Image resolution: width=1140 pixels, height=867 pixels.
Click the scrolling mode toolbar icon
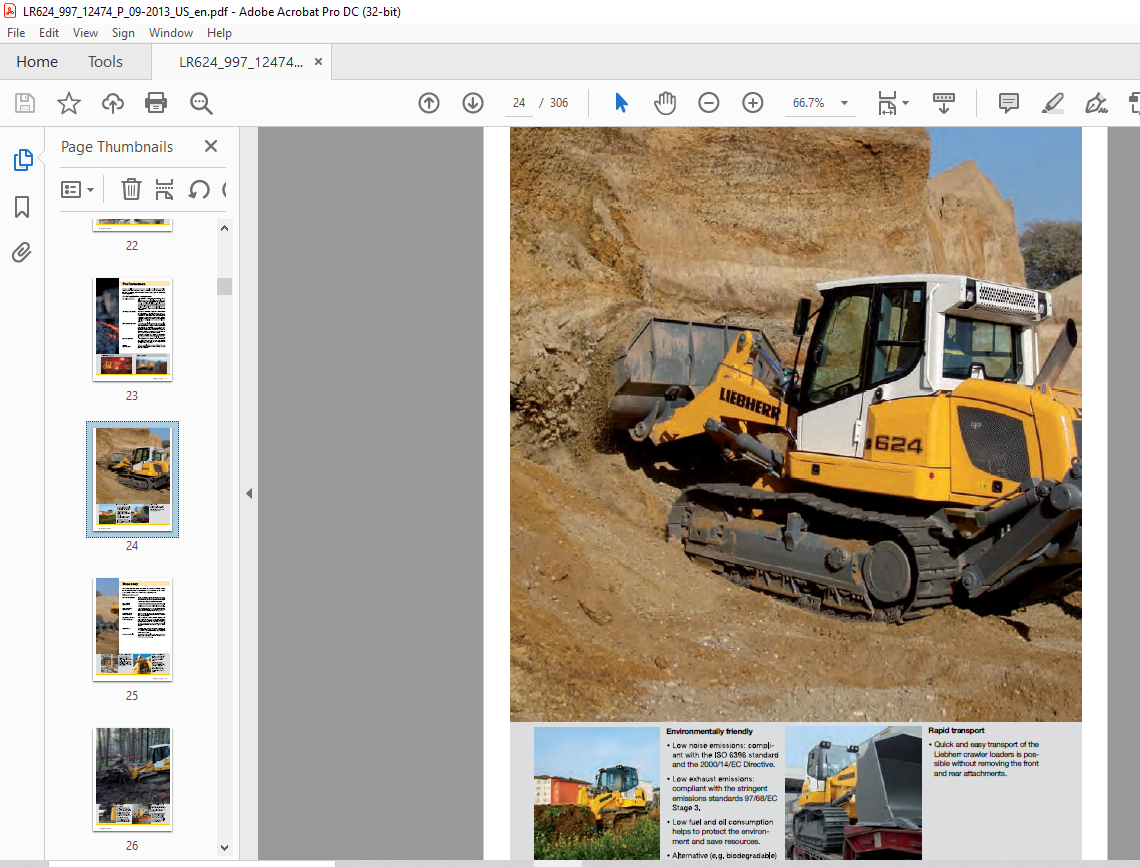(x=944, y=103)
